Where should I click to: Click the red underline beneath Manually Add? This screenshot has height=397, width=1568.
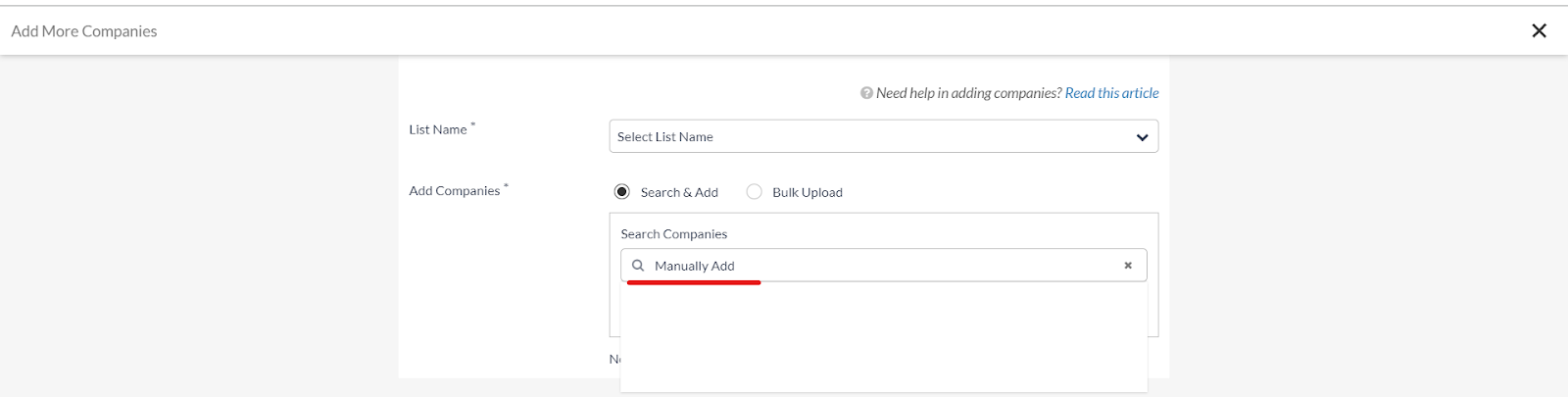694,282
